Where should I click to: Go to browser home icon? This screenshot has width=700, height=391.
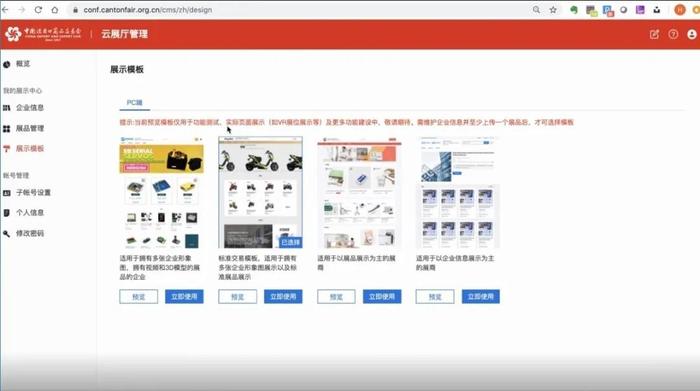[x=54, y=9]
